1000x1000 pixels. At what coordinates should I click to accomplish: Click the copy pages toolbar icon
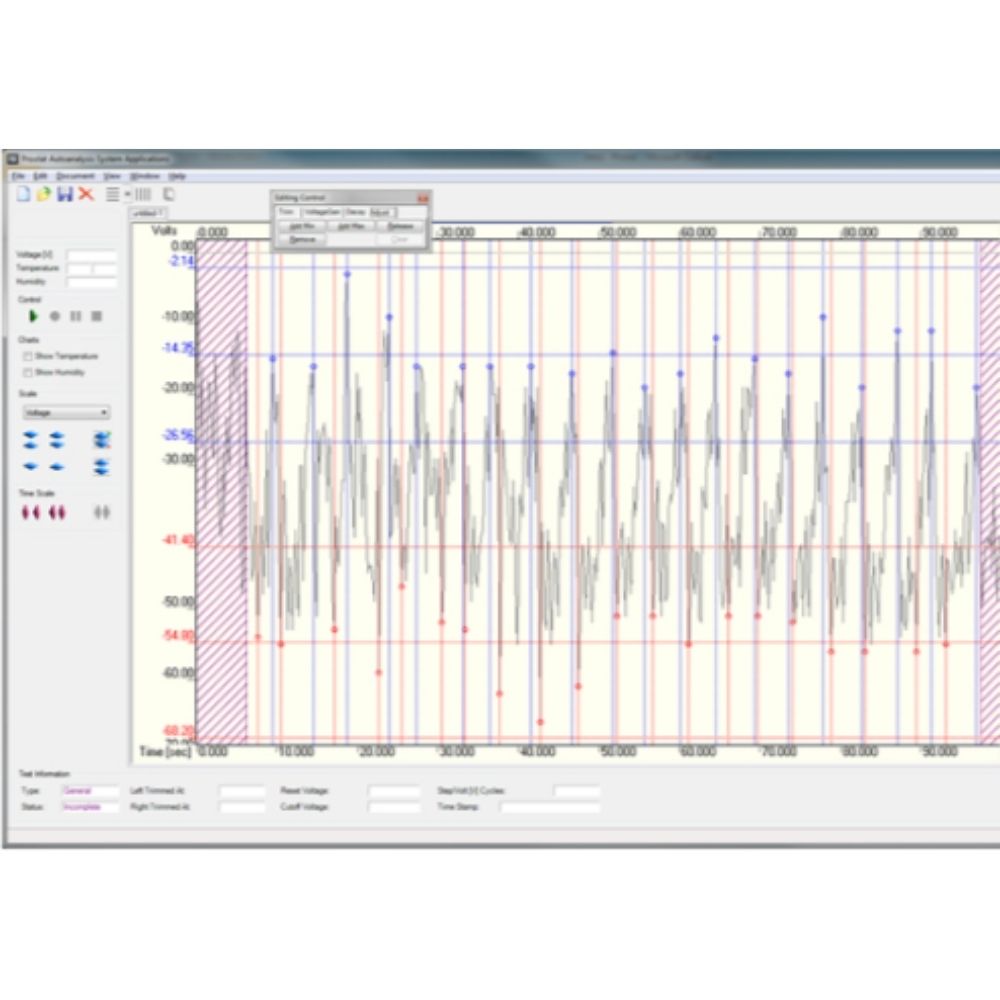coord(168,194)
